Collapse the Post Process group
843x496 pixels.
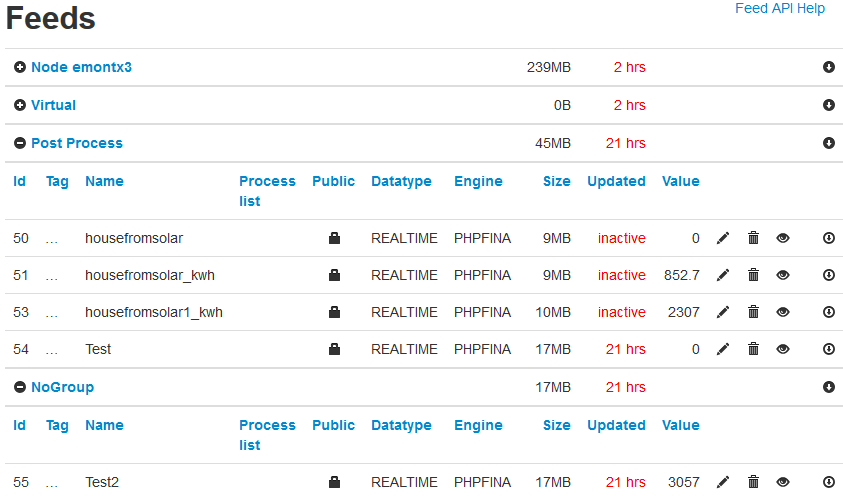[20, 143]
